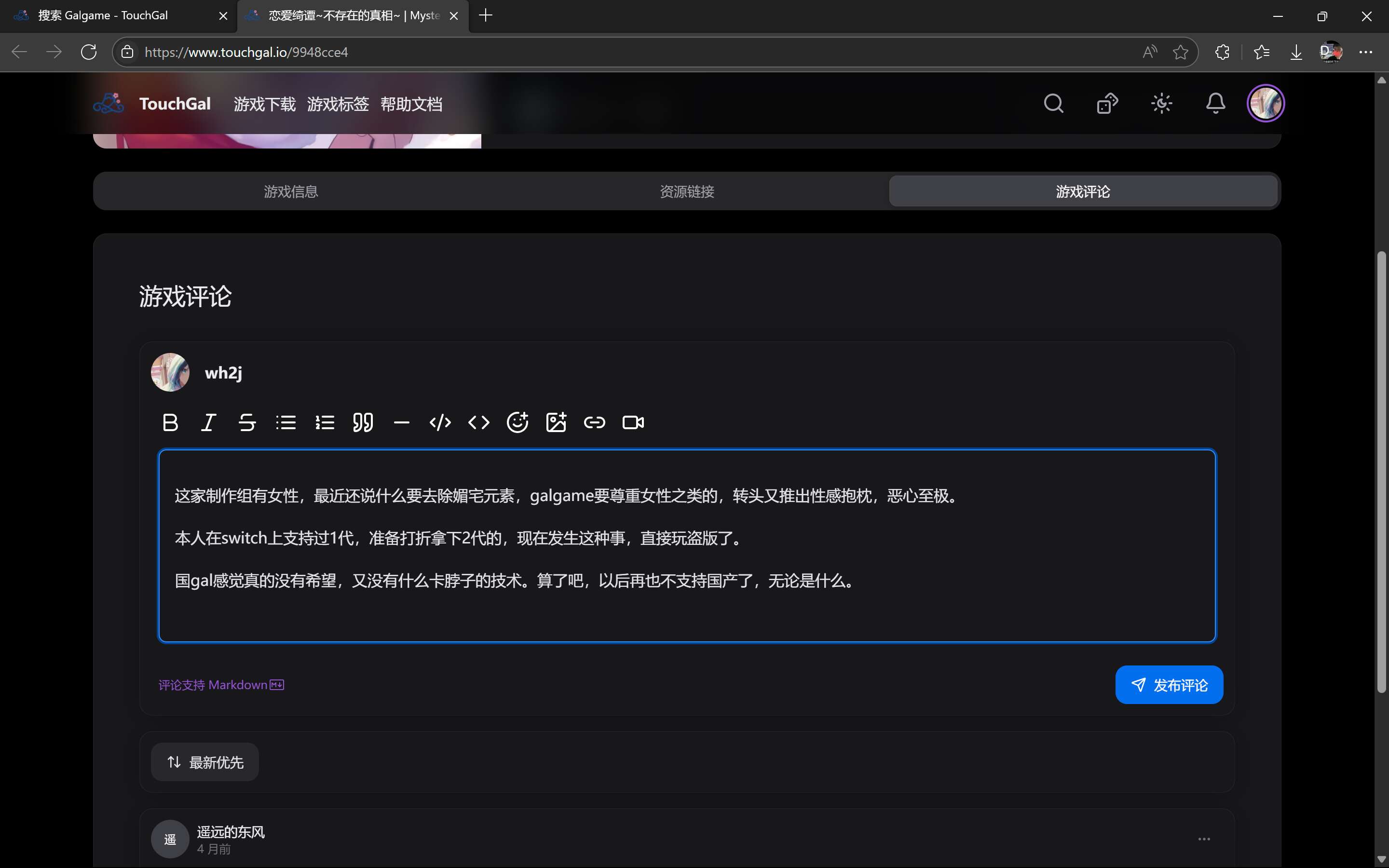Go back to the previous page

coord(19,52)
